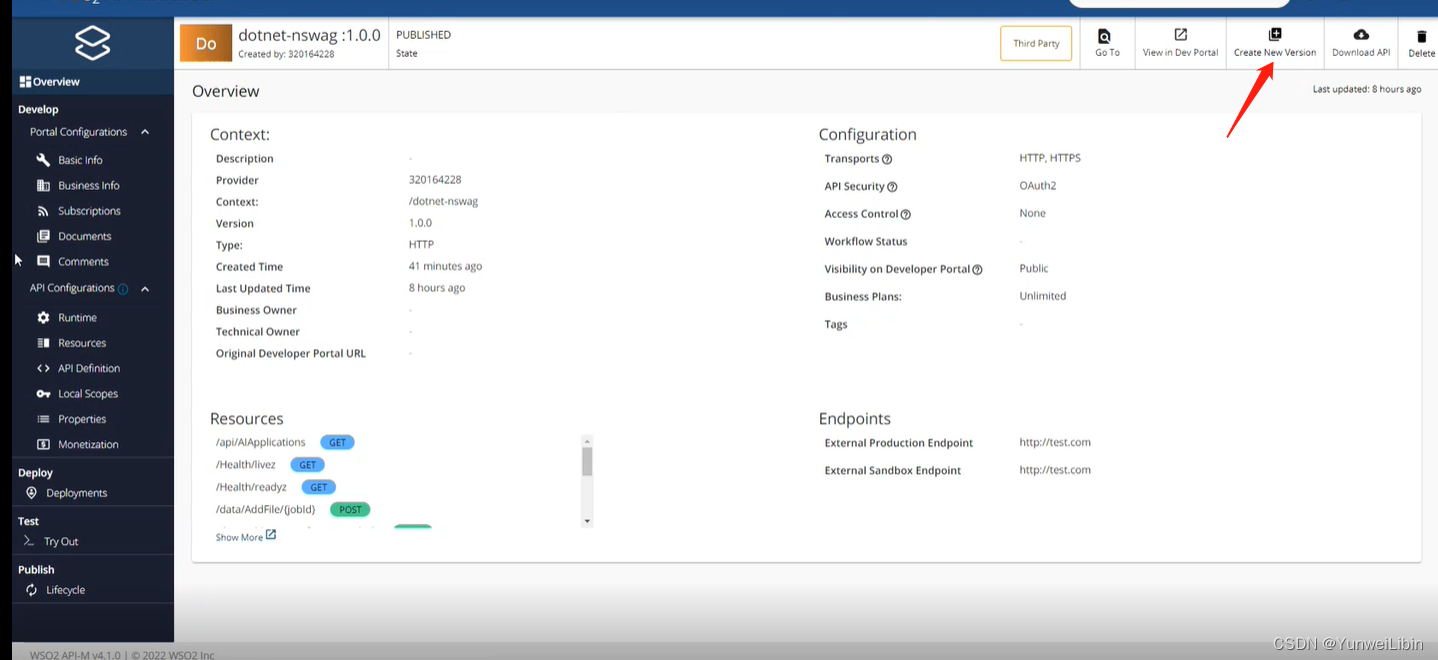Viewport: 1438px width, 660px height.
Task: Click the dotnet-nswag :1.0.0 API title
Action: pyautogui.click(x=309, y=35)
